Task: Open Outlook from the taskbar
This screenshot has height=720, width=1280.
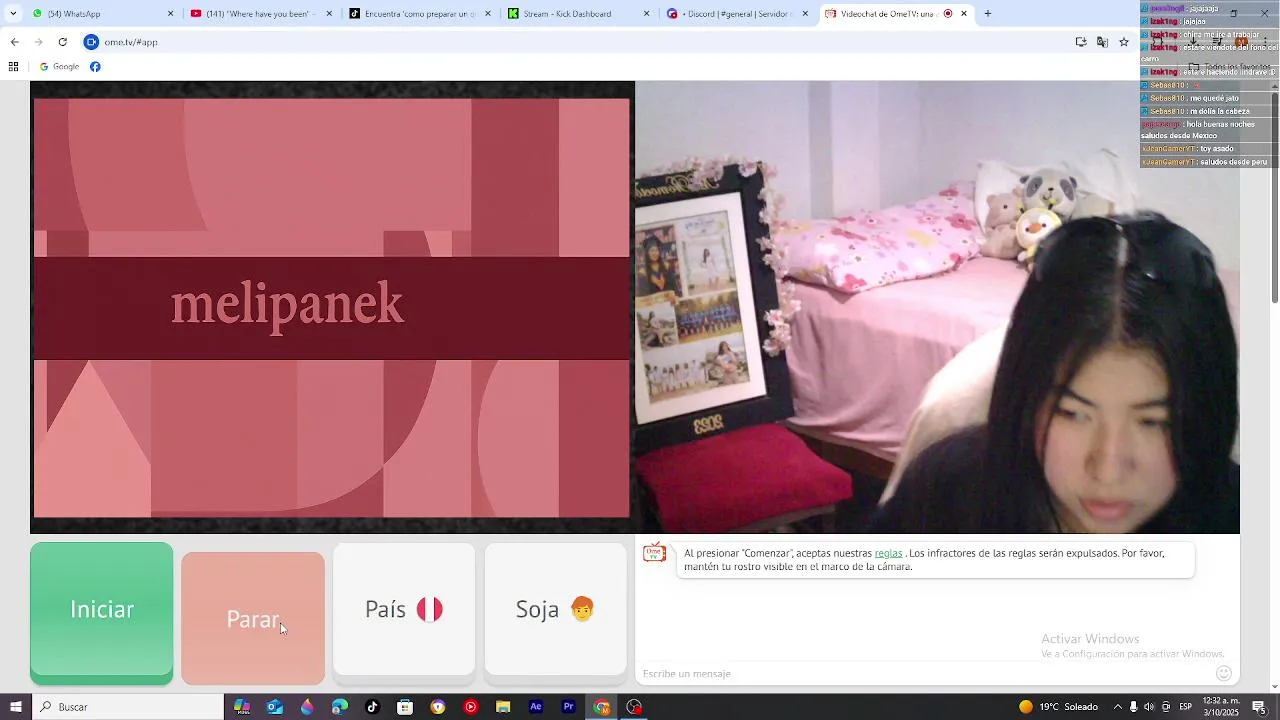Action: pyautogui.click(x=275, y=707)
